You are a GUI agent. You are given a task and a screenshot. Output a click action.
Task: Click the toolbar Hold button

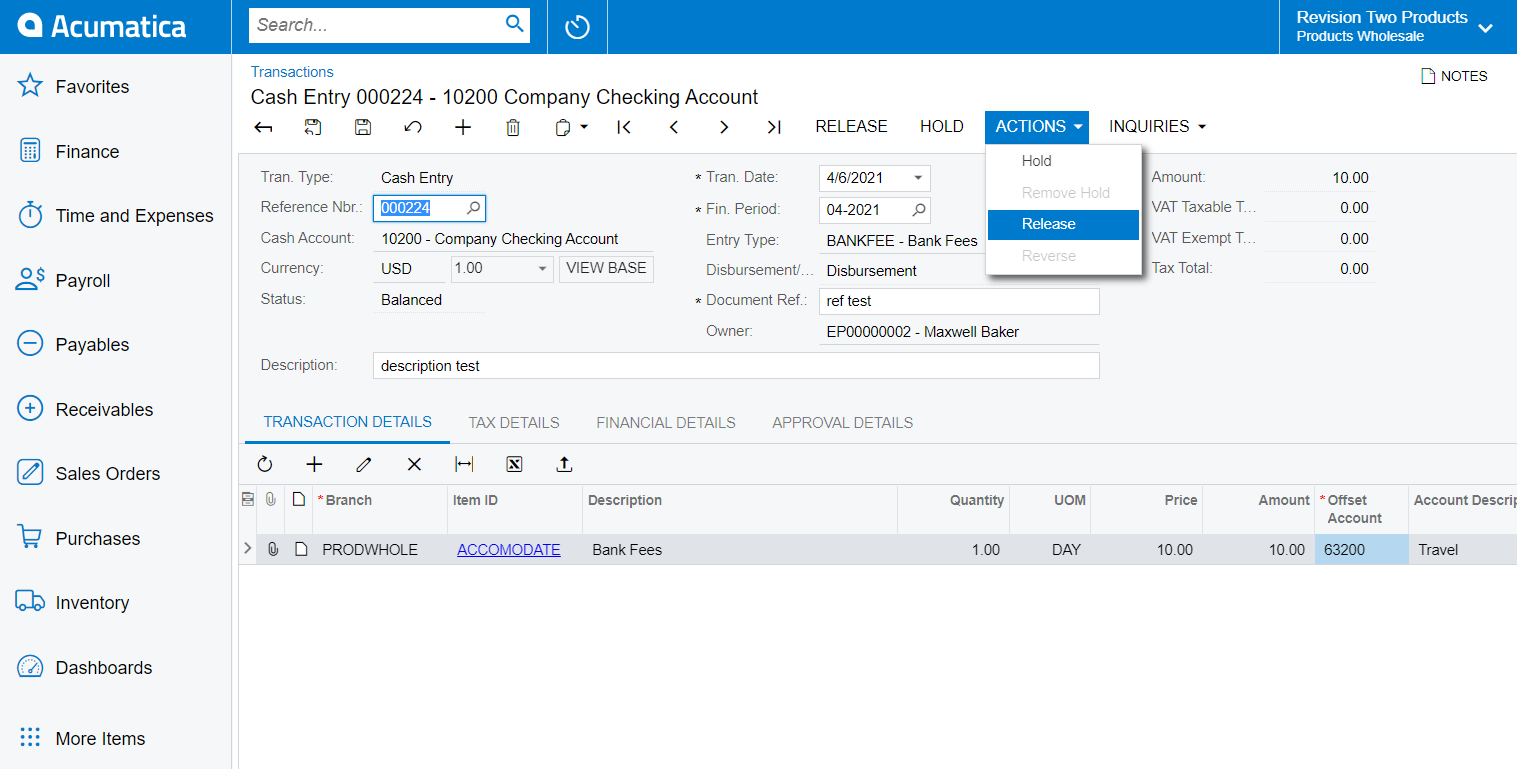click(x=942, y=127)
